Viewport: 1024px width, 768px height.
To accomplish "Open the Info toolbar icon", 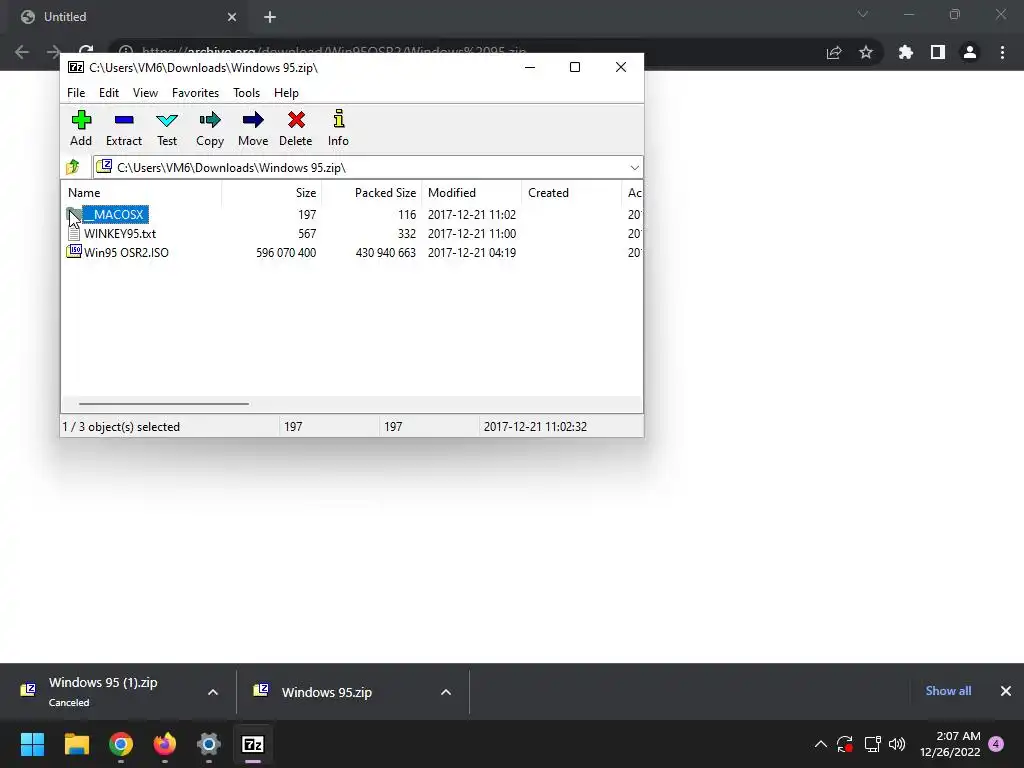I will 338,128.
